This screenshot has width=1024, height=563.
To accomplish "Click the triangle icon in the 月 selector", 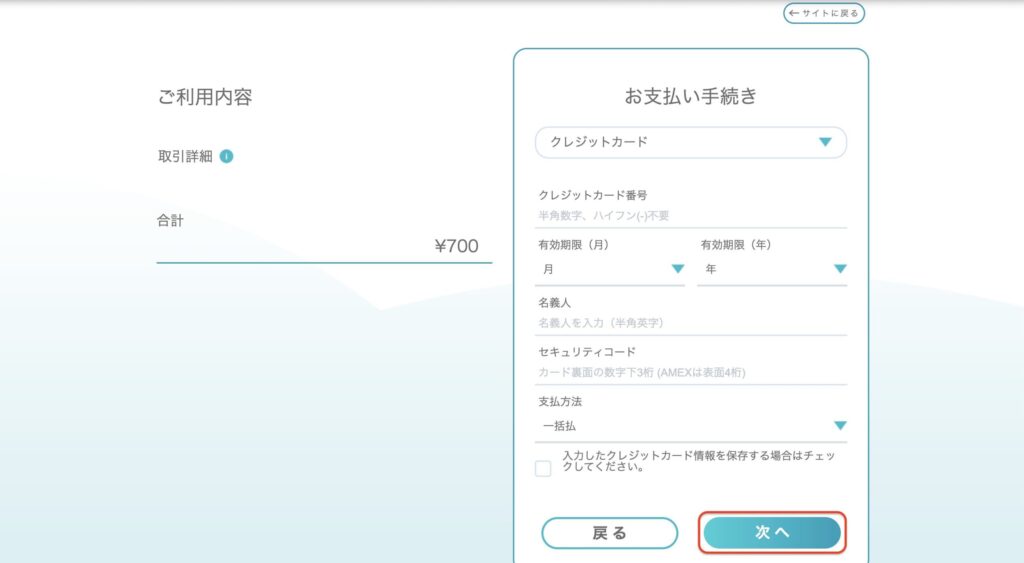I will [x=677, y=269].
